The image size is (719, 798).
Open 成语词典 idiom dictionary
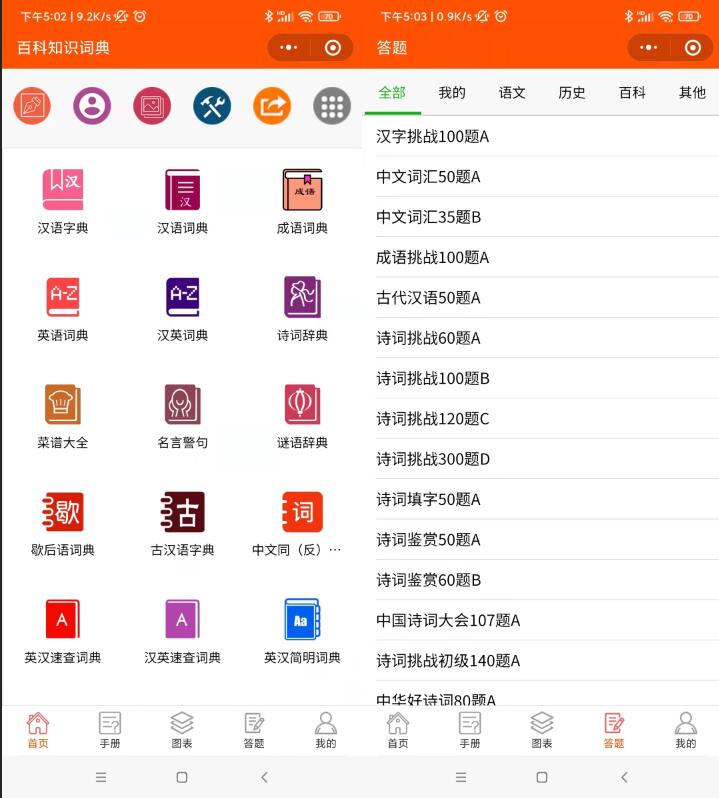click(x=302, y=202)
